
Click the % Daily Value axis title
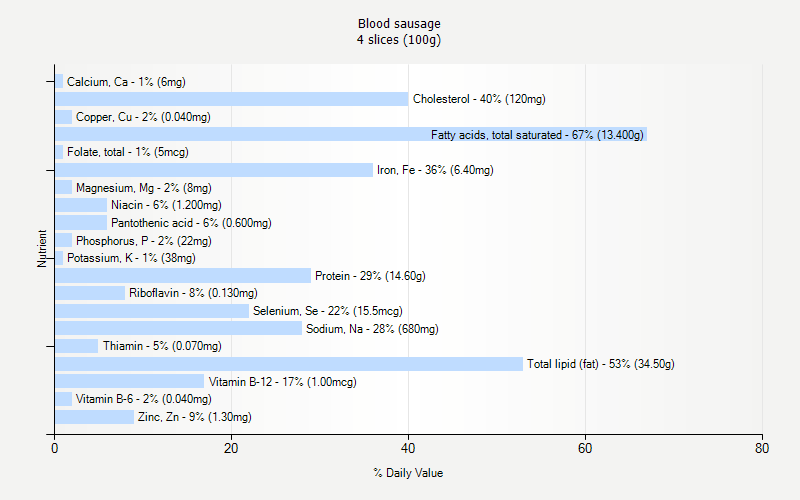pyautogui.click(x=408, y=473)
